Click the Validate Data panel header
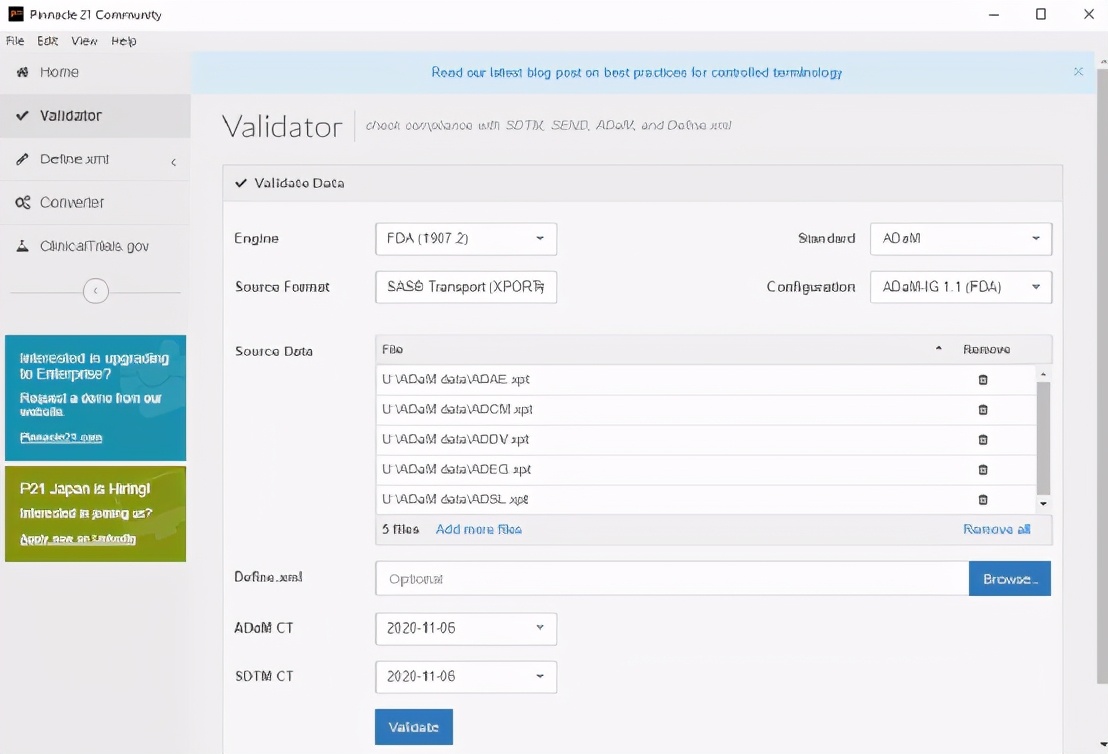Viewport: 1108px width, 754px height. [x=642, y=183]
